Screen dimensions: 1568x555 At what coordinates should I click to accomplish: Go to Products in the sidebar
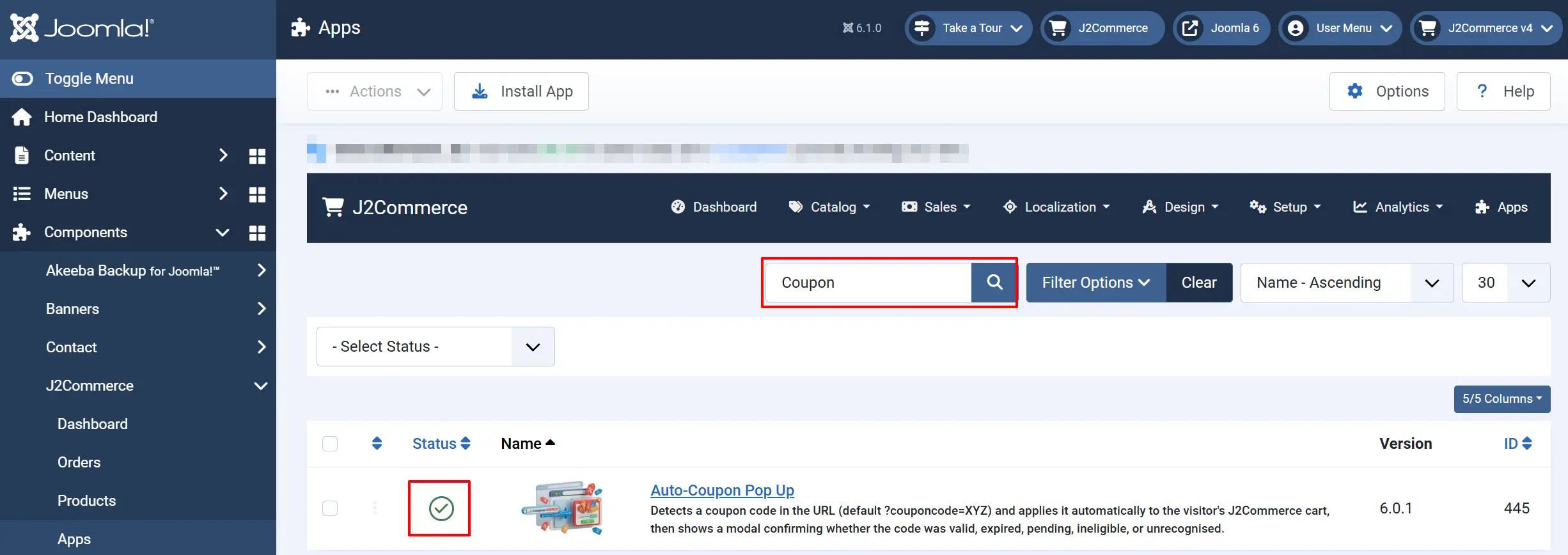87,501
